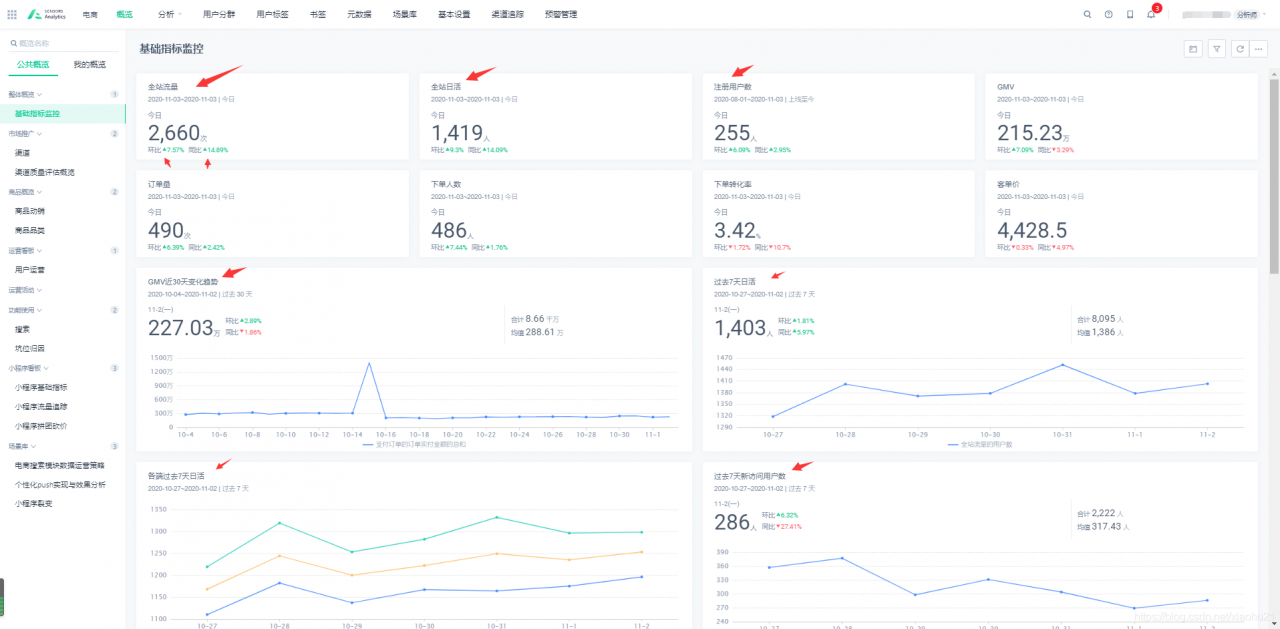Open the help question-mark icon
This screenshot has height=629, width=1280.
click(x=1108, y=14)
